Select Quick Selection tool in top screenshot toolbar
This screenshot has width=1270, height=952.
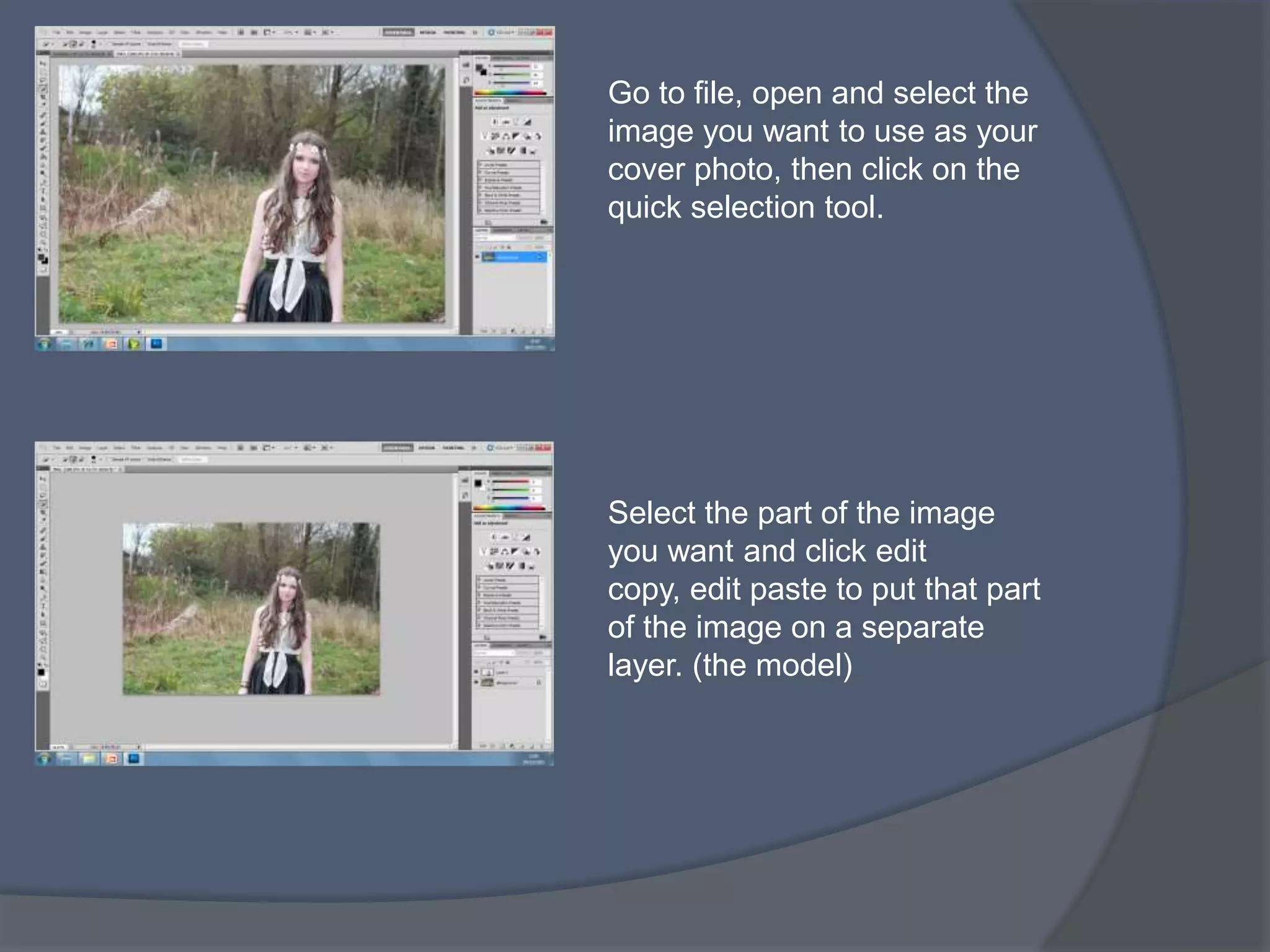[43, 89]
